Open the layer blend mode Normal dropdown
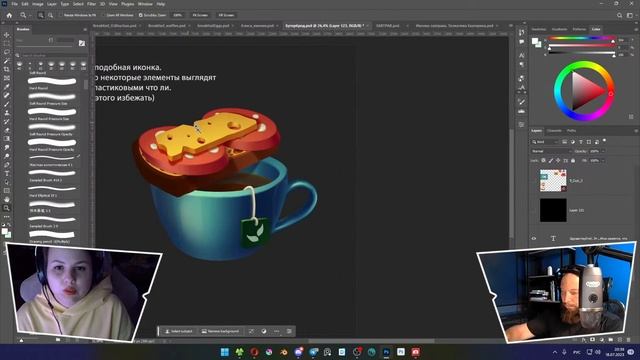The width and height of the screenshot is (640, 360). 551,151
